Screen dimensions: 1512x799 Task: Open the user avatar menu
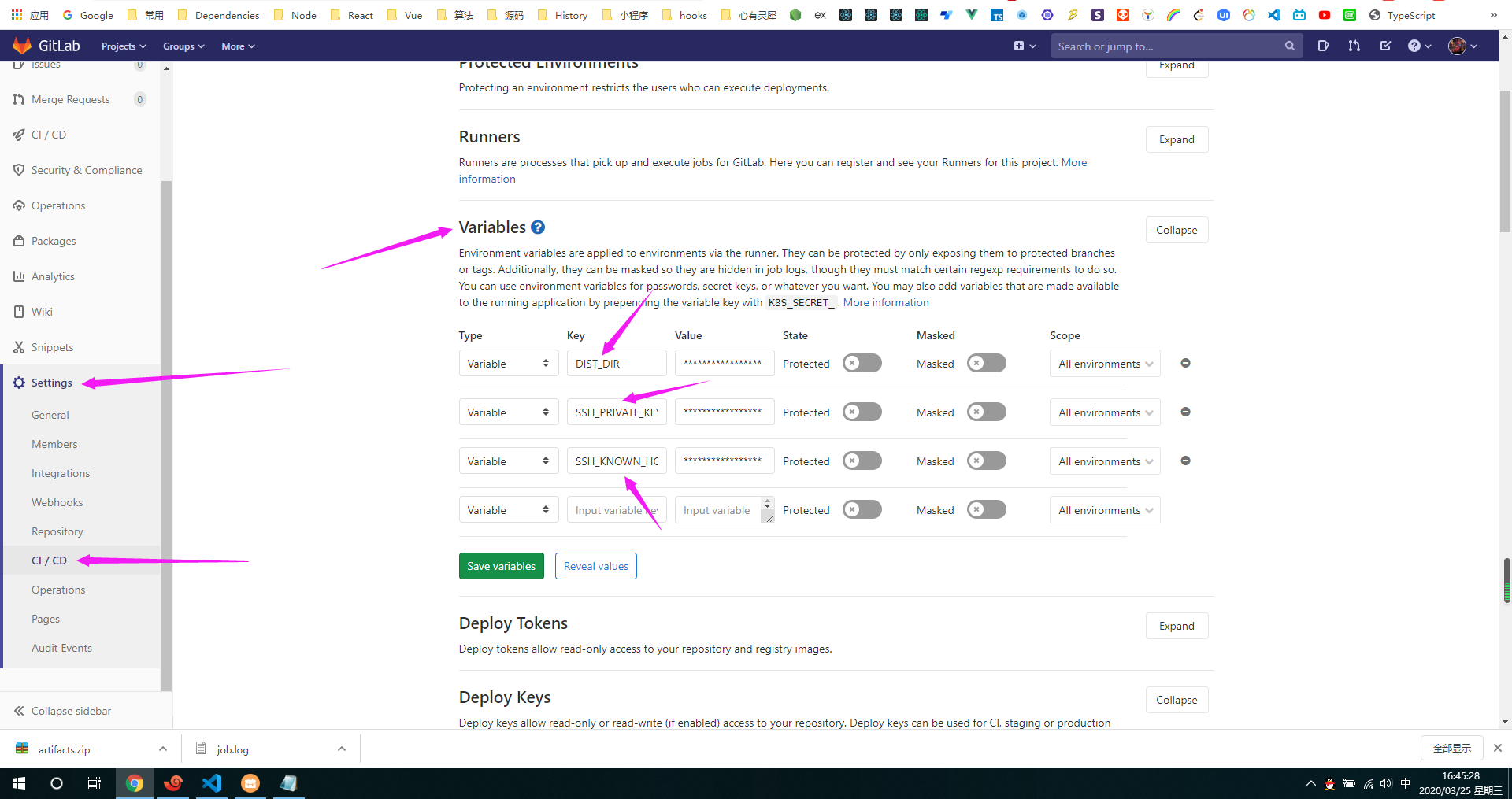click(x=1463, y=46)
